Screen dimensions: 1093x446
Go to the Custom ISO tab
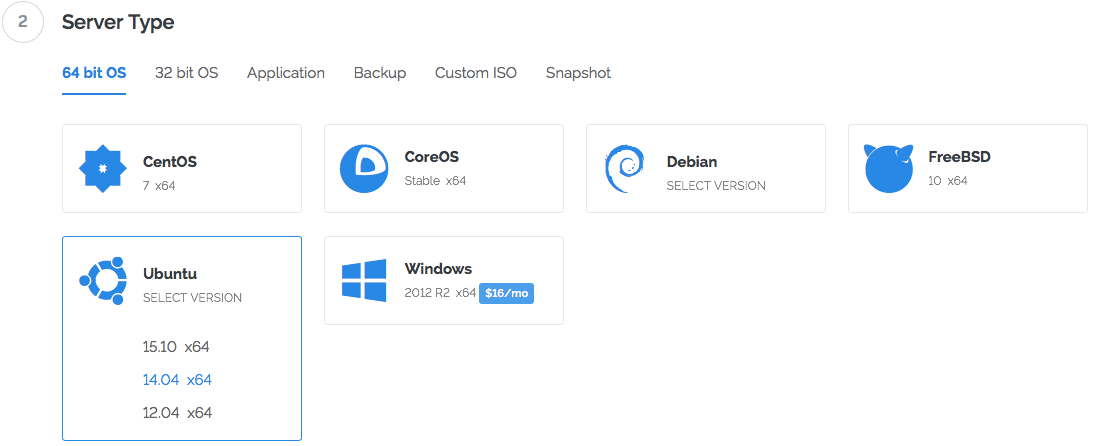click(476, 72)
